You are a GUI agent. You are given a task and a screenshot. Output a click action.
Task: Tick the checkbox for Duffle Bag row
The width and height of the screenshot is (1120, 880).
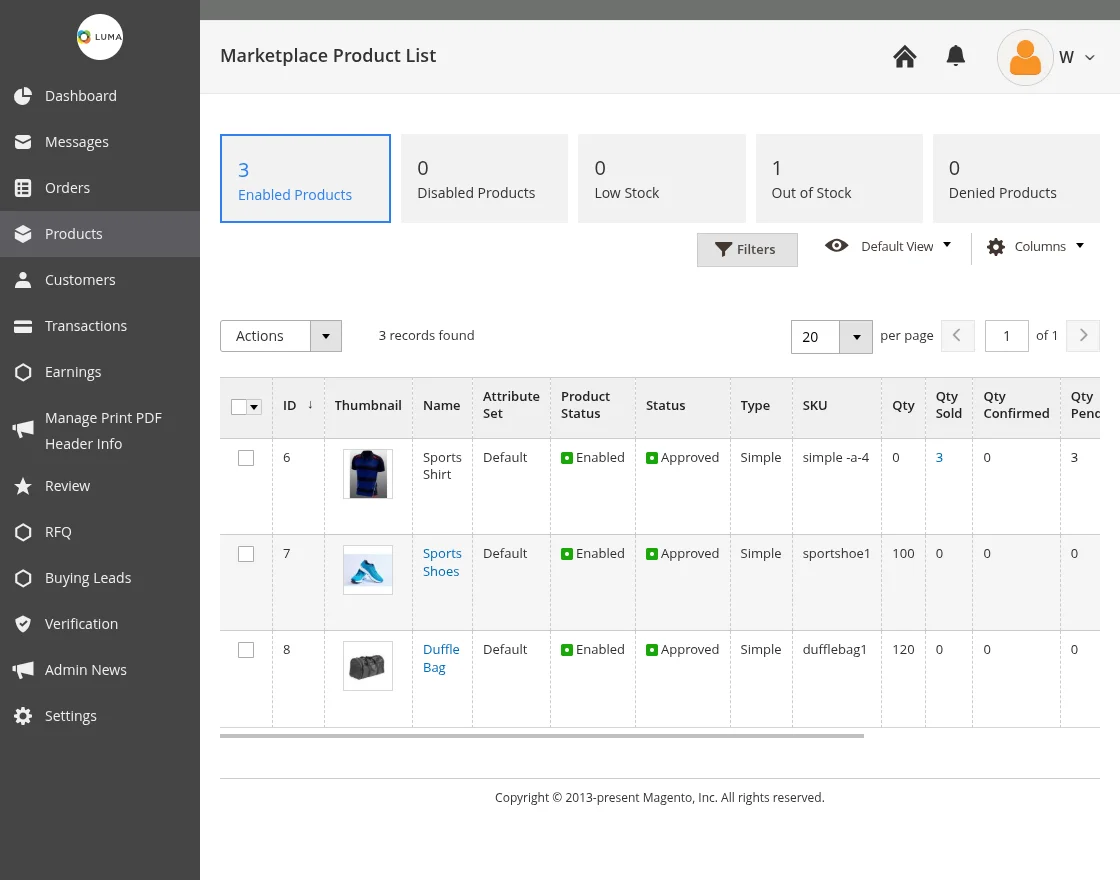[x=246, y=649]
